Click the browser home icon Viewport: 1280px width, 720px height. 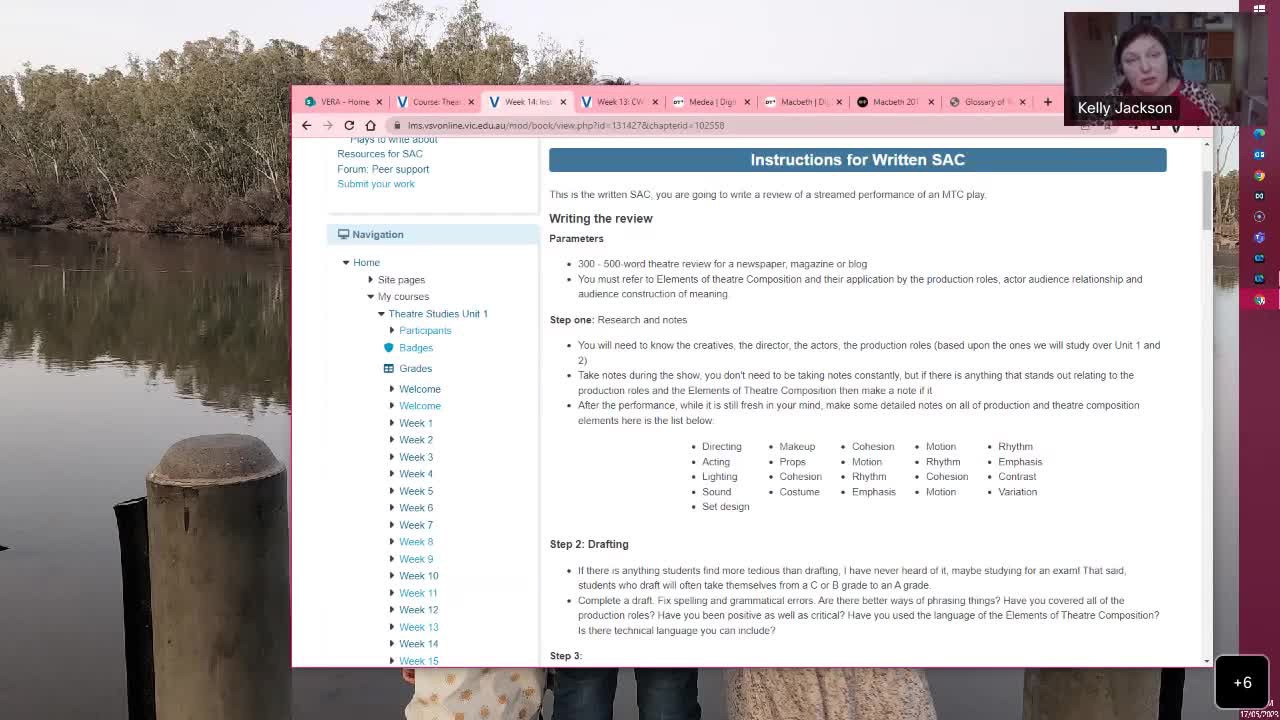[x=369, y=125]
